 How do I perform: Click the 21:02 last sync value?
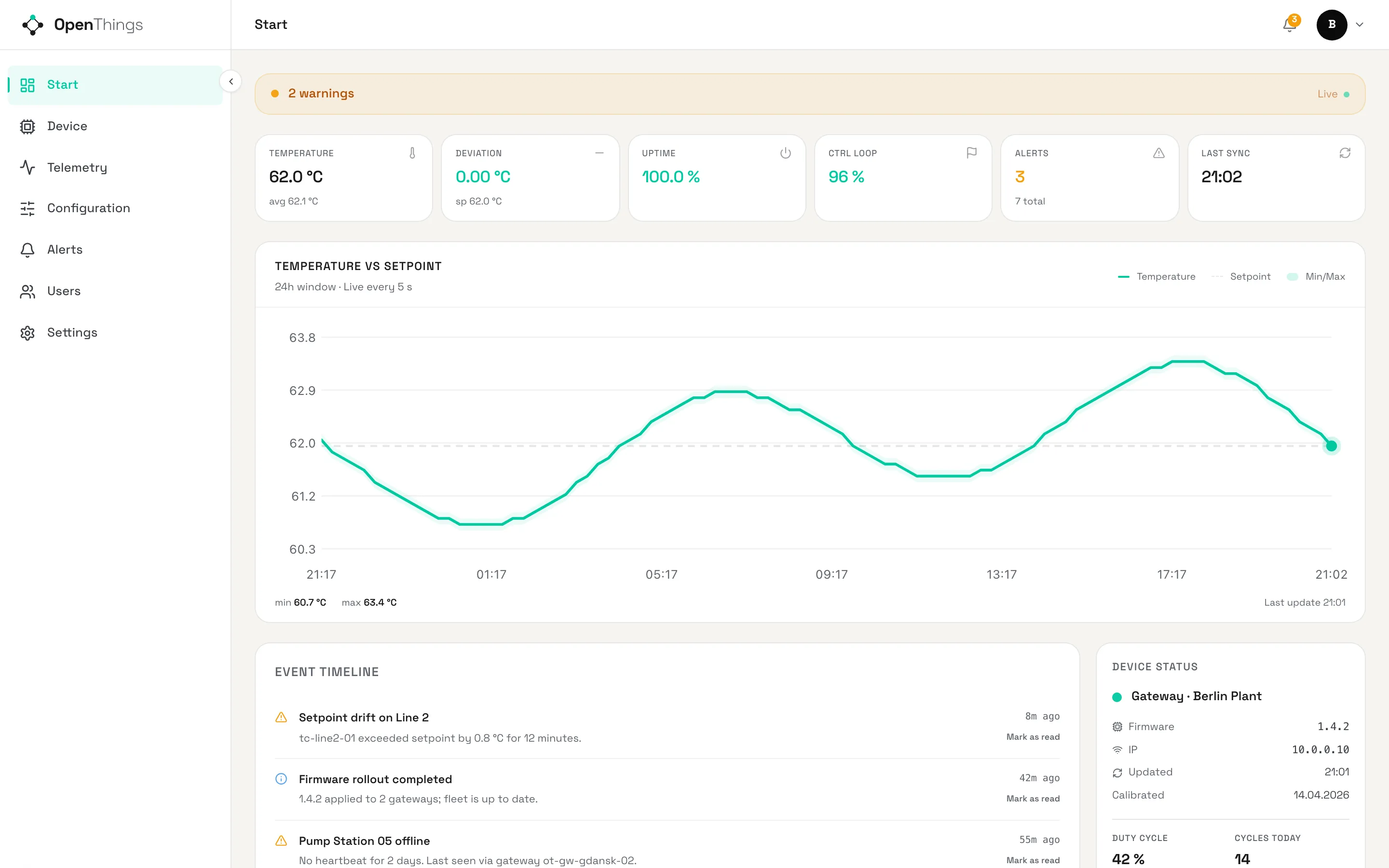click(x=1221, y=177)
